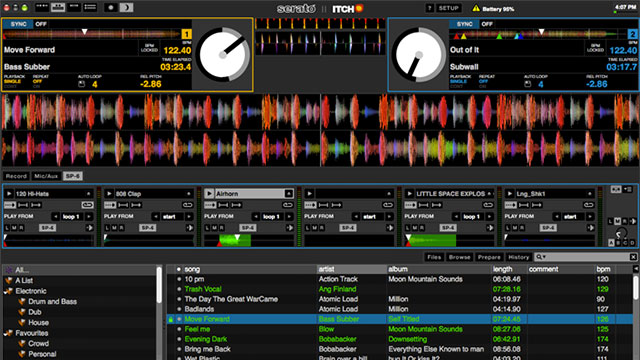Open the Files panel
640x360 pixels.
coord(434,257)
